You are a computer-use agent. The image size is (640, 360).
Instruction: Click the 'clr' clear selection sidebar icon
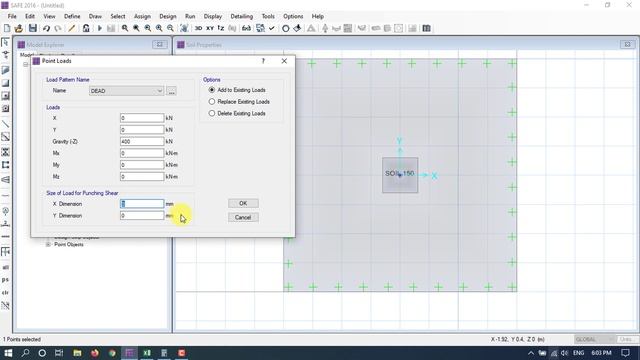click(x=5, y=293)
